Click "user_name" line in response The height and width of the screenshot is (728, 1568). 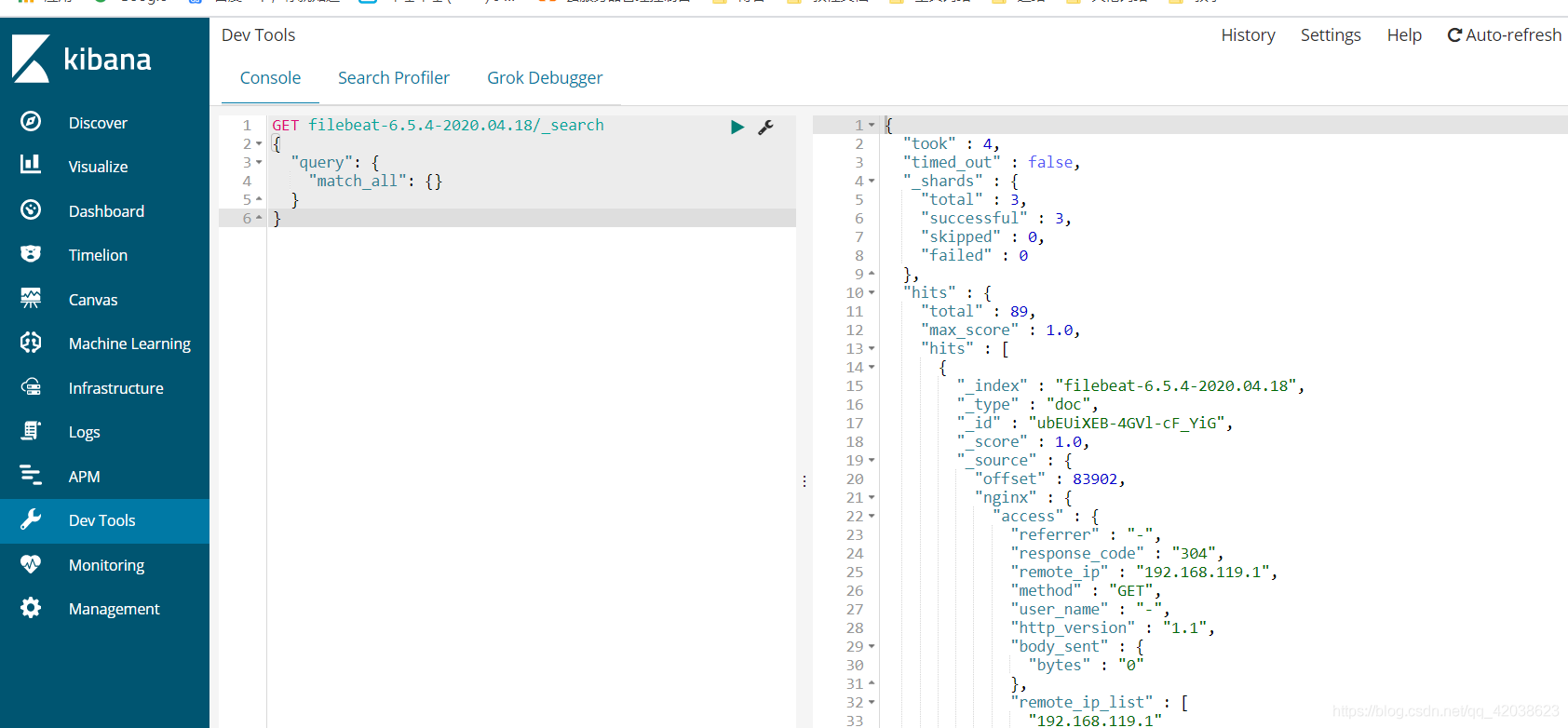tap(1090, 609)
